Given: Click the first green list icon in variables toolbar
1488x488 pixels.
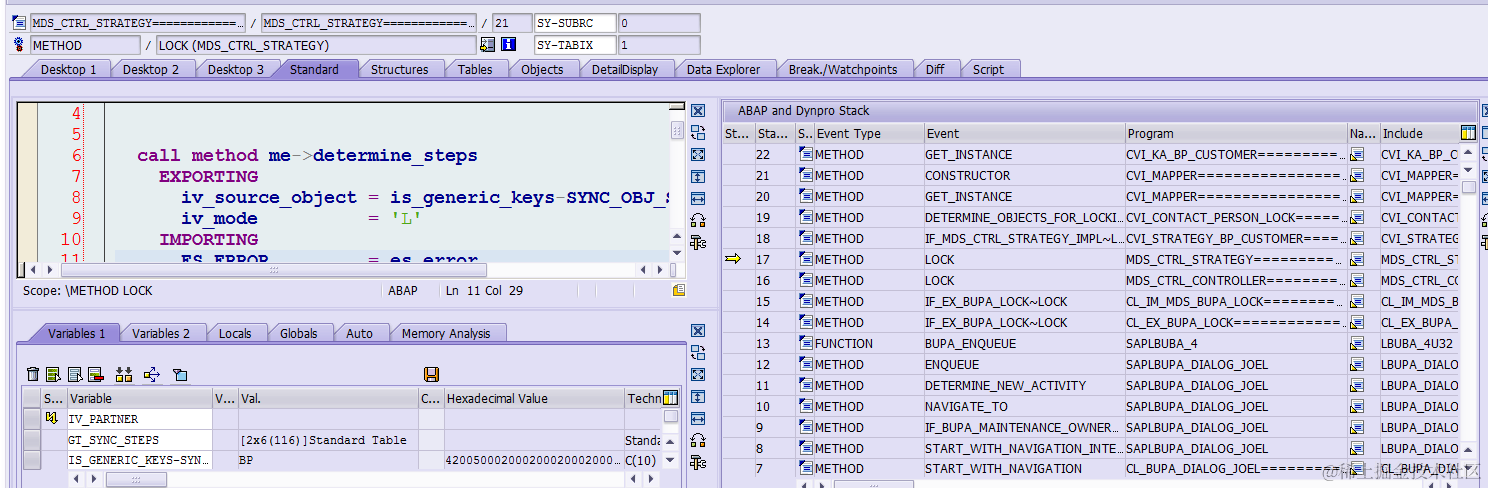Looking at the screenshot, I should [x=54, y=374].
